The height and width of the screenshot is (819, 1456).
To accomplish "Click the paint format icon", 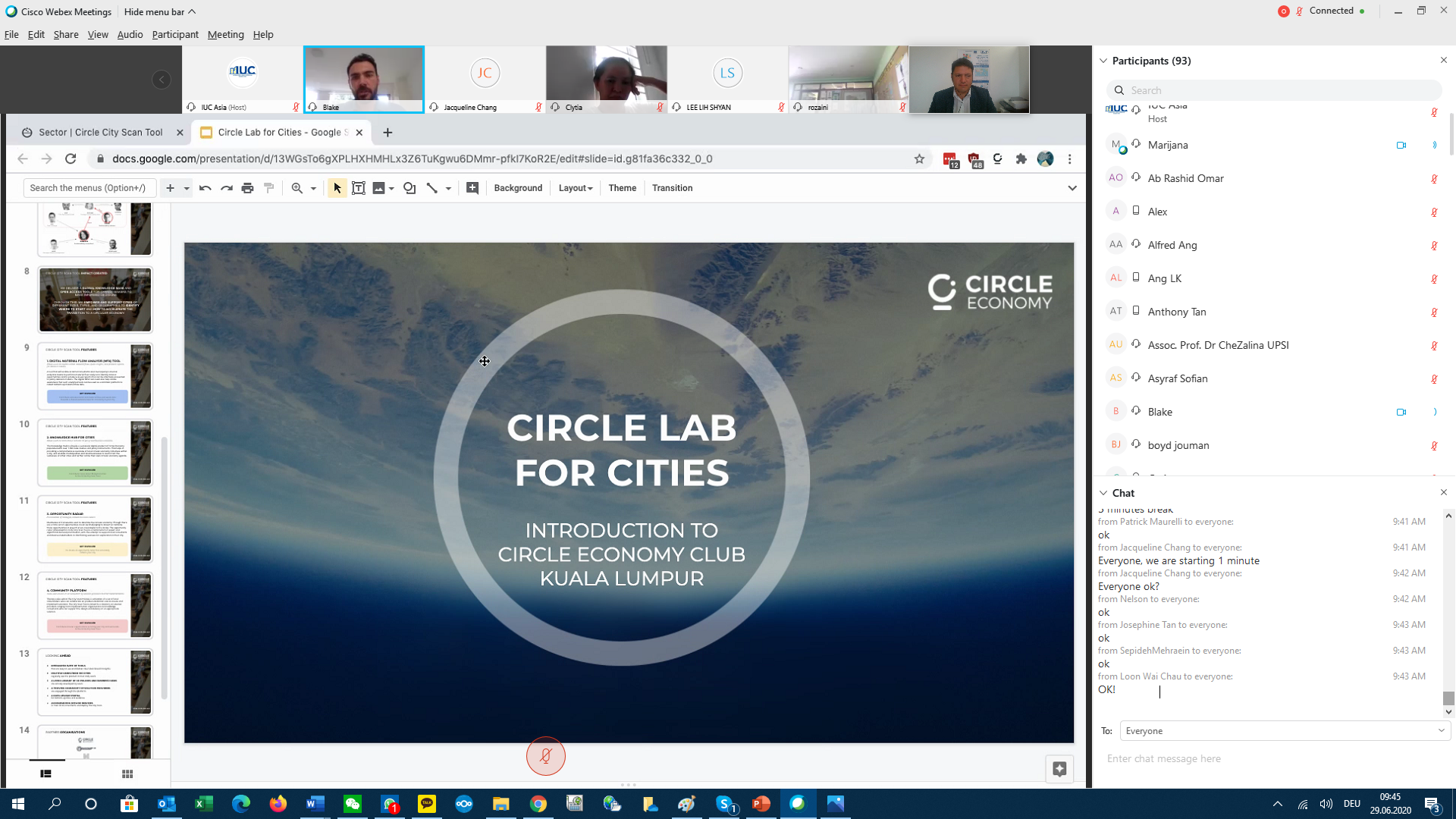I will click(x=268, y=188).
